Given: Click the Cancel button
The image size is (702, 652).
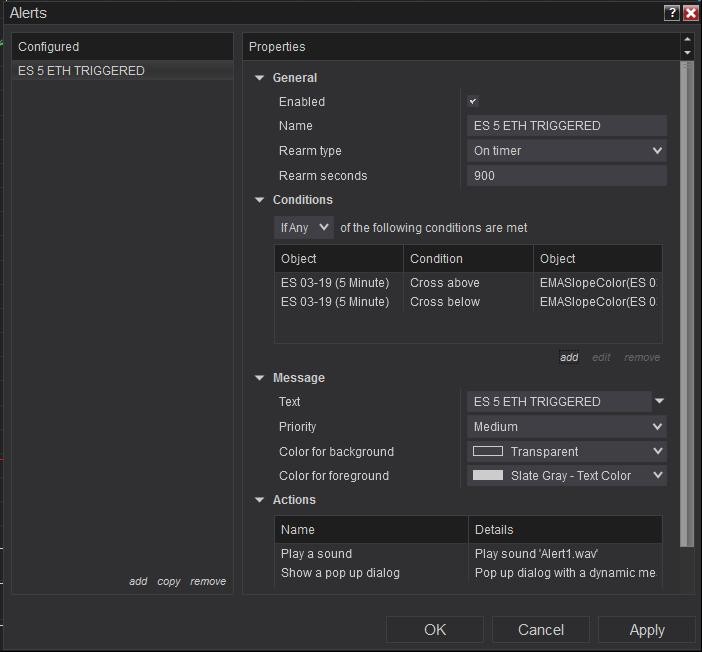Looking at the screenshot, I should [x=541, y=630].
